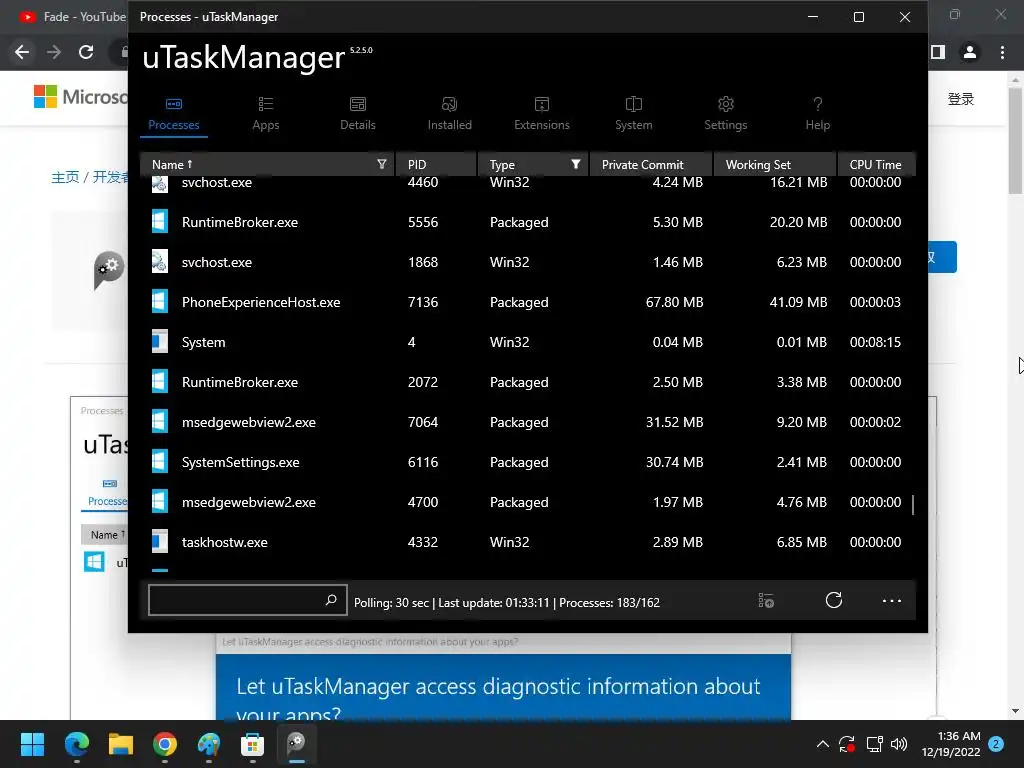The image size is (1024, 768).
Task: Select RuntimeBroker.exe with PID 5556
Action: 528,222
